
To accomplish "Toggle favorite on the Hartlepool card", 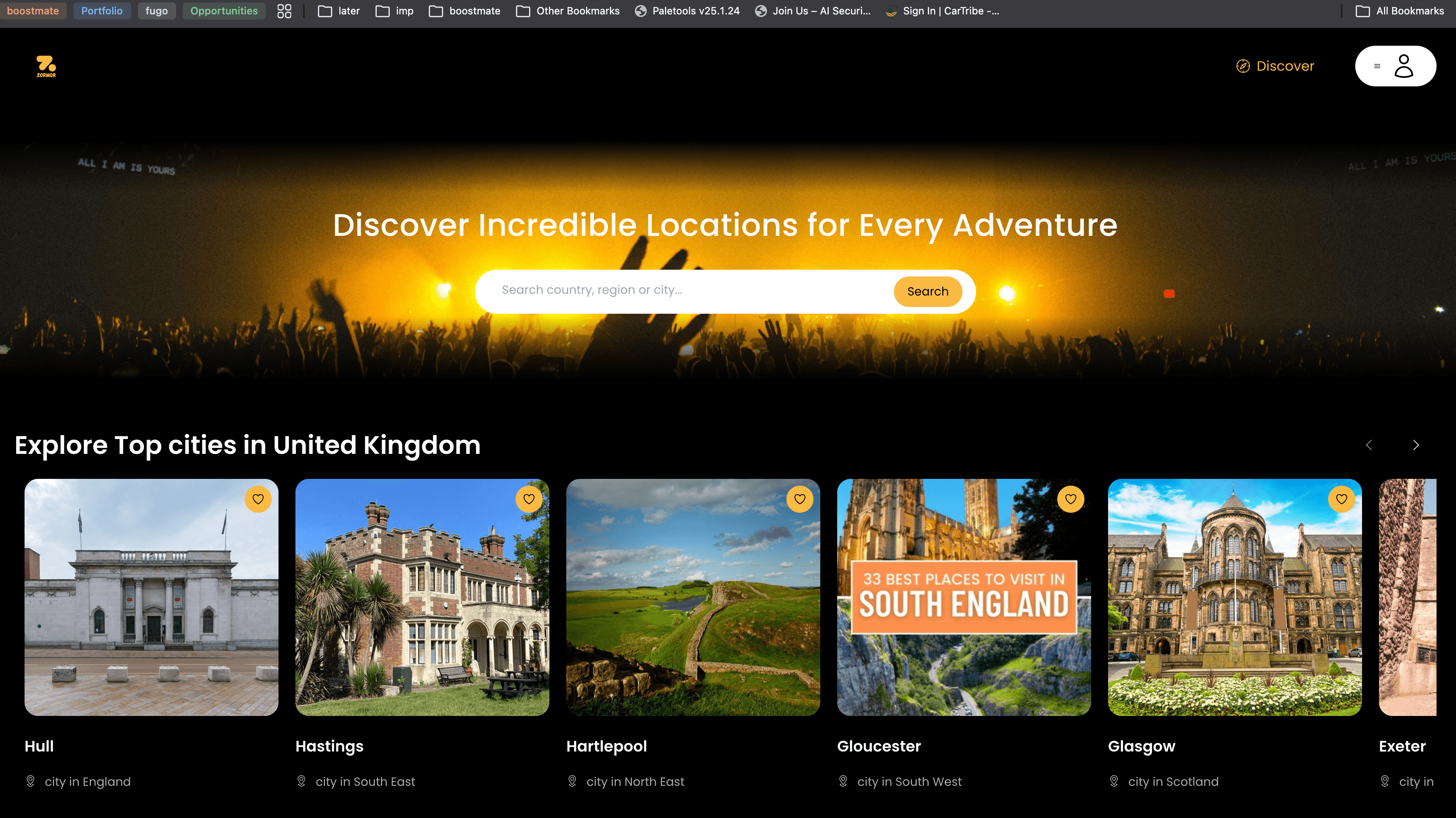I will [800, 499].
